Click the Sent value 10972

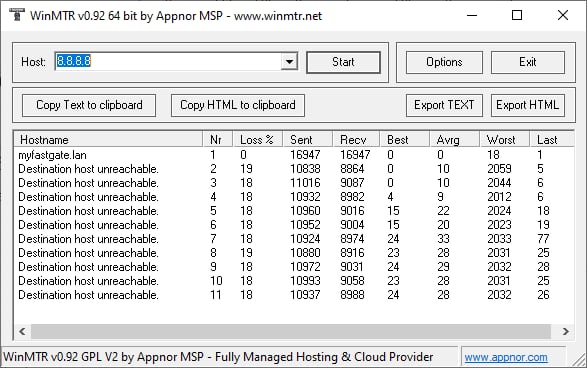pyautogui.click(x=305, y=267)
